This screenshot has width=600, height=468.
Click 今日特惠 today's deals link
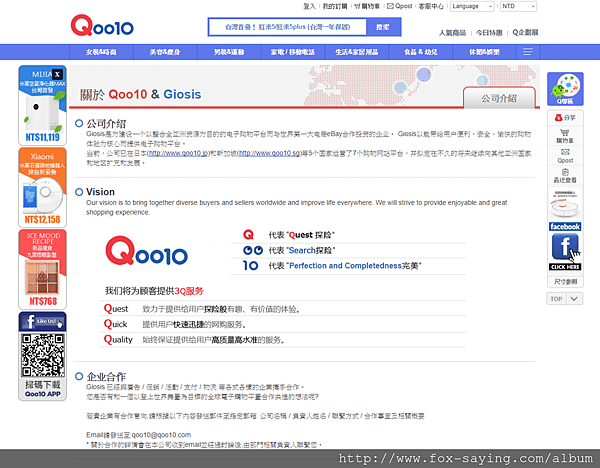[x=489, y=33]
